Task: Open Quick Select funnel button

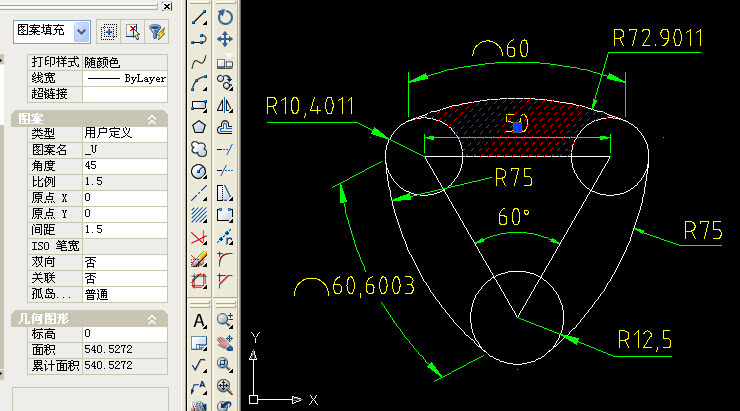Action: pos(156,32)
